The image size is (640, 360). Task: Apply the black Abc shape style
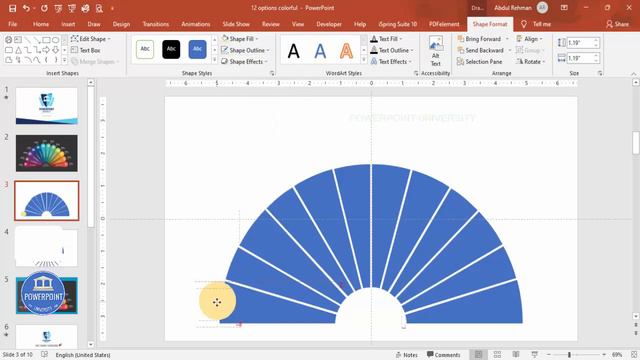[171, 49]
